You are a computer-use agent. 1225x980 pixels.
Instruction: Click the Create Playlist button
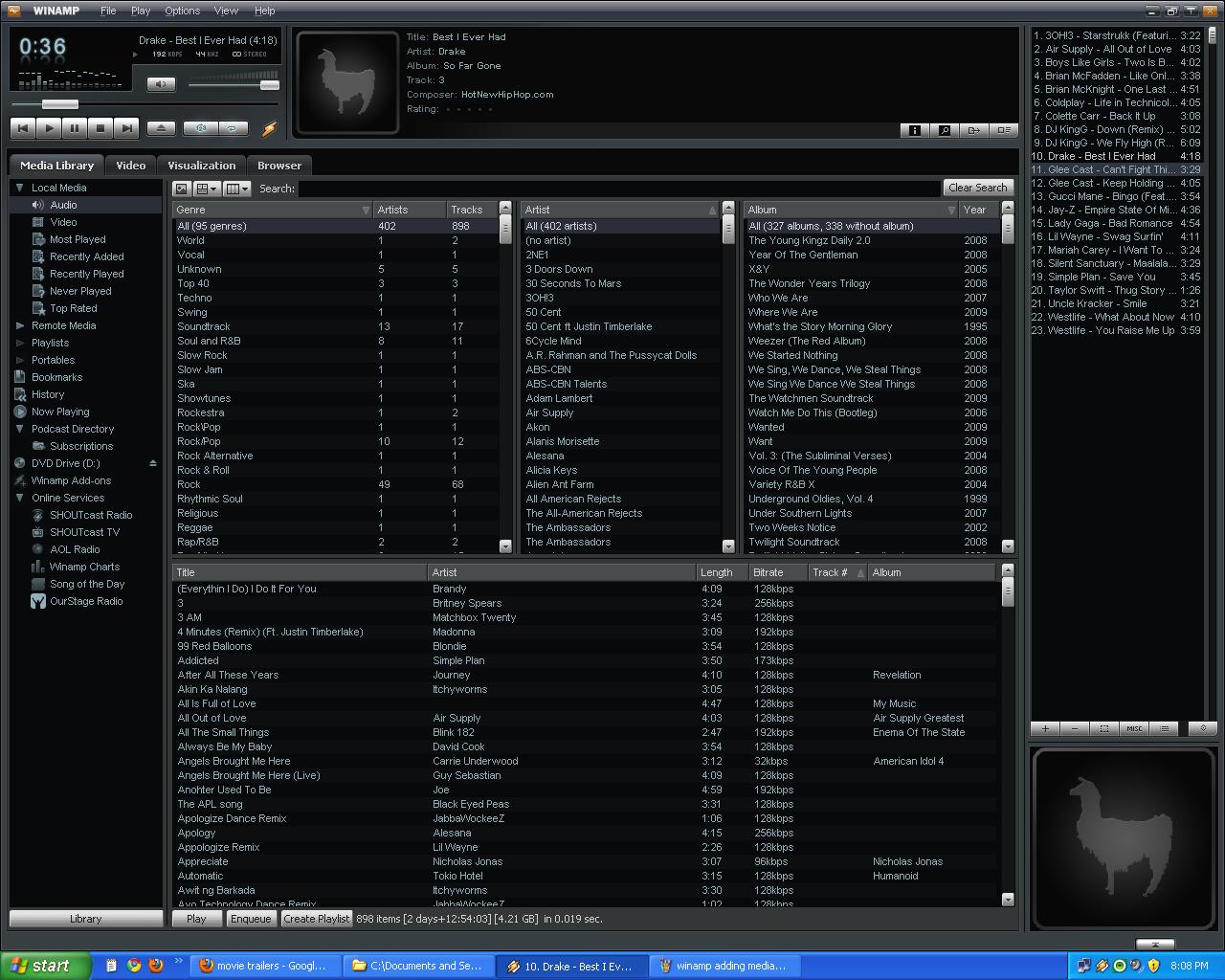tap(317, 919)
